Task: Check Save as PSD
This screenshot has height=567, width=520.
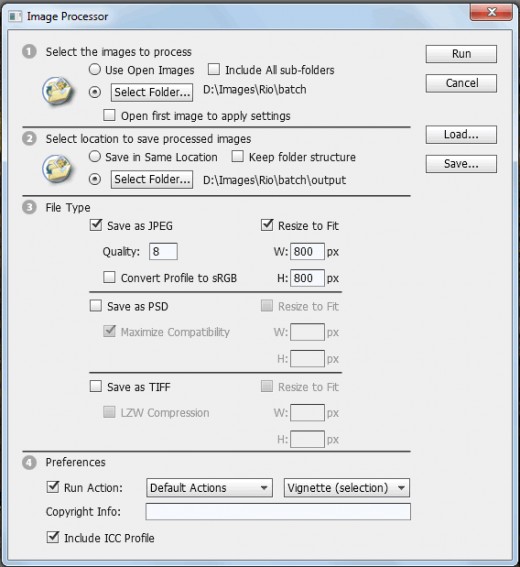Action: (96, 306)
